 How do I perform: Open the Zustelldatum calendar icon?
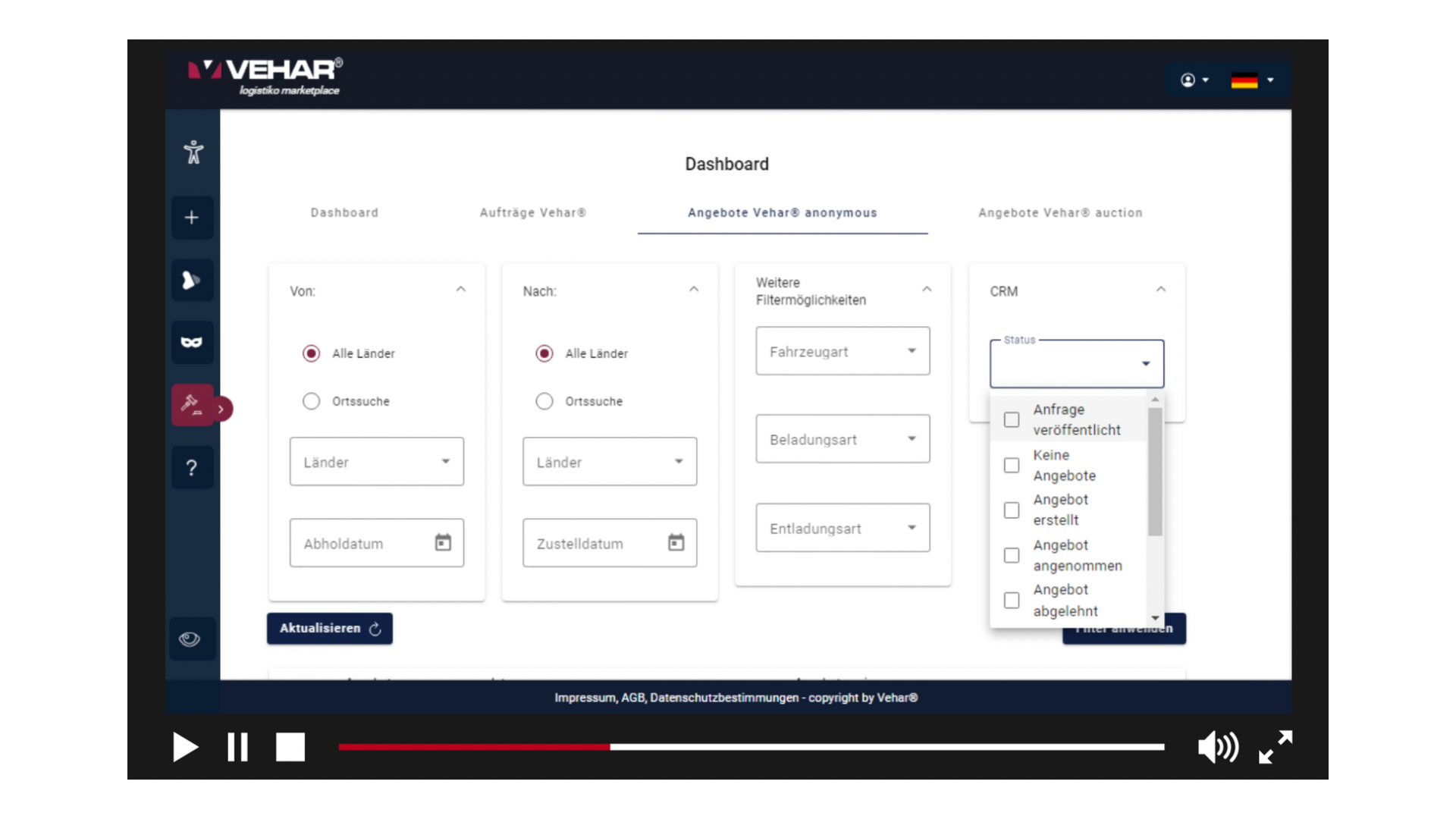[676, 543]
